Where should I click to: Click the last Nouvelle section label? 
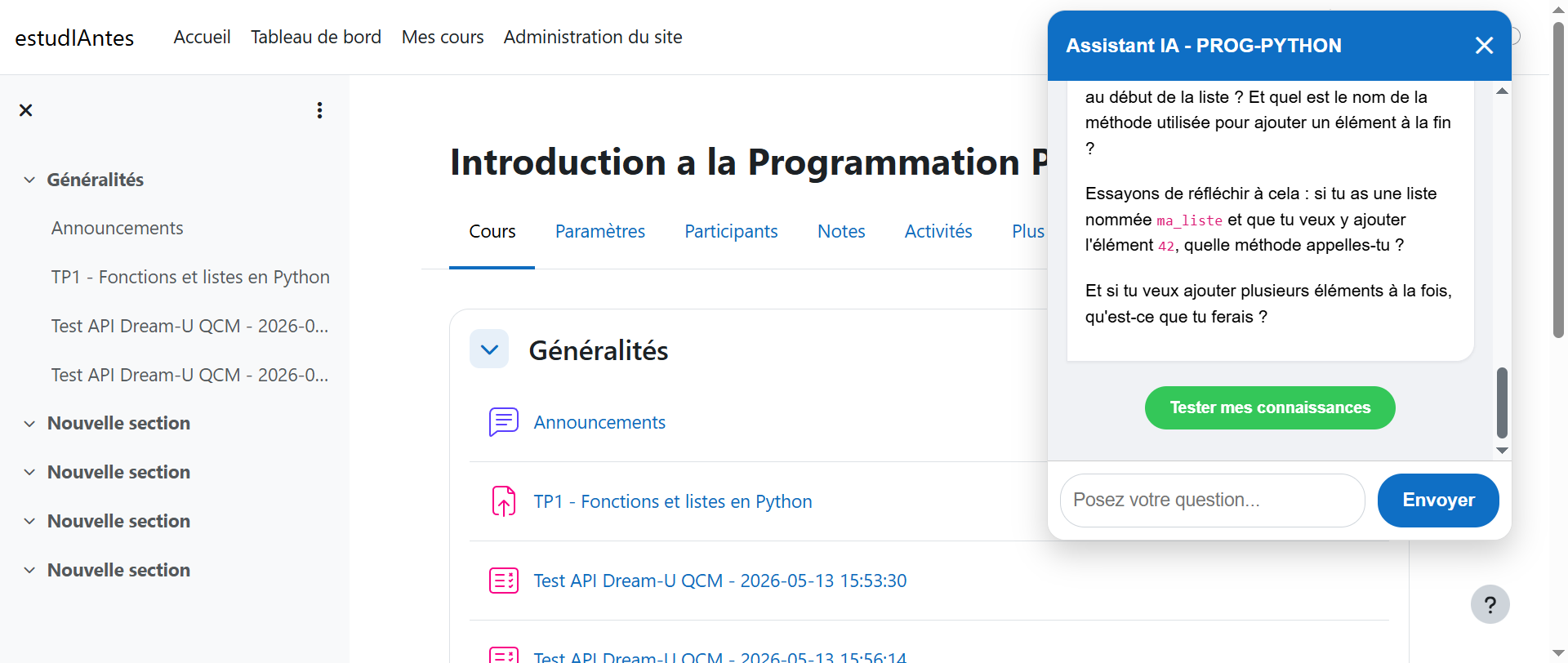pos(118,570)
